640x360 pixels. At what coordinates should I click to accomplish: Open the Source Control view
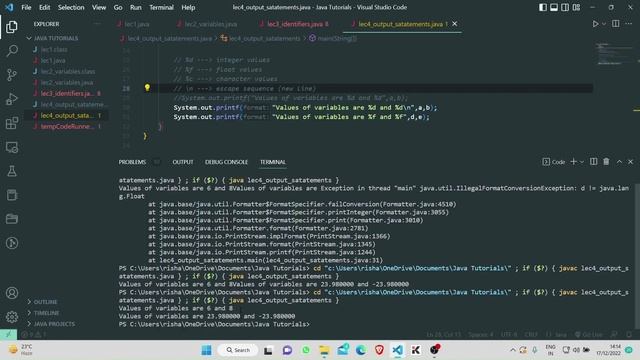pyautogui.click(x=12, y=75)
